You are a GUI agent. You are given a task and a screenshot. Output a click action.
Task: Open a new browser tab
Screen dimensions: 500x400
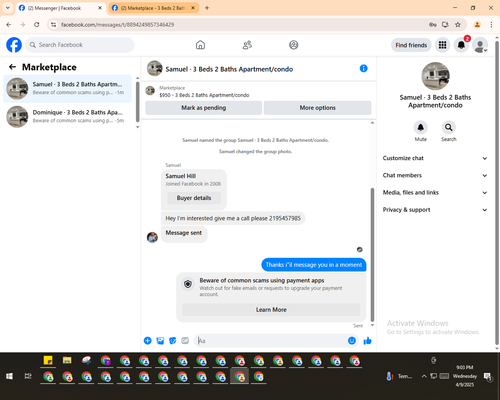207,8
